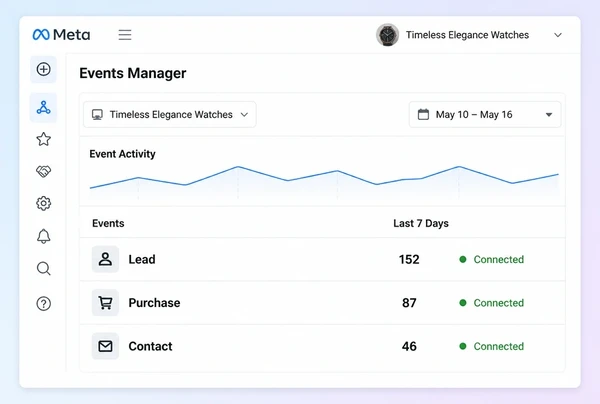Viewport: 600px width, 404px height.
Task: Open the Contact event row
Action: point(322,347)
